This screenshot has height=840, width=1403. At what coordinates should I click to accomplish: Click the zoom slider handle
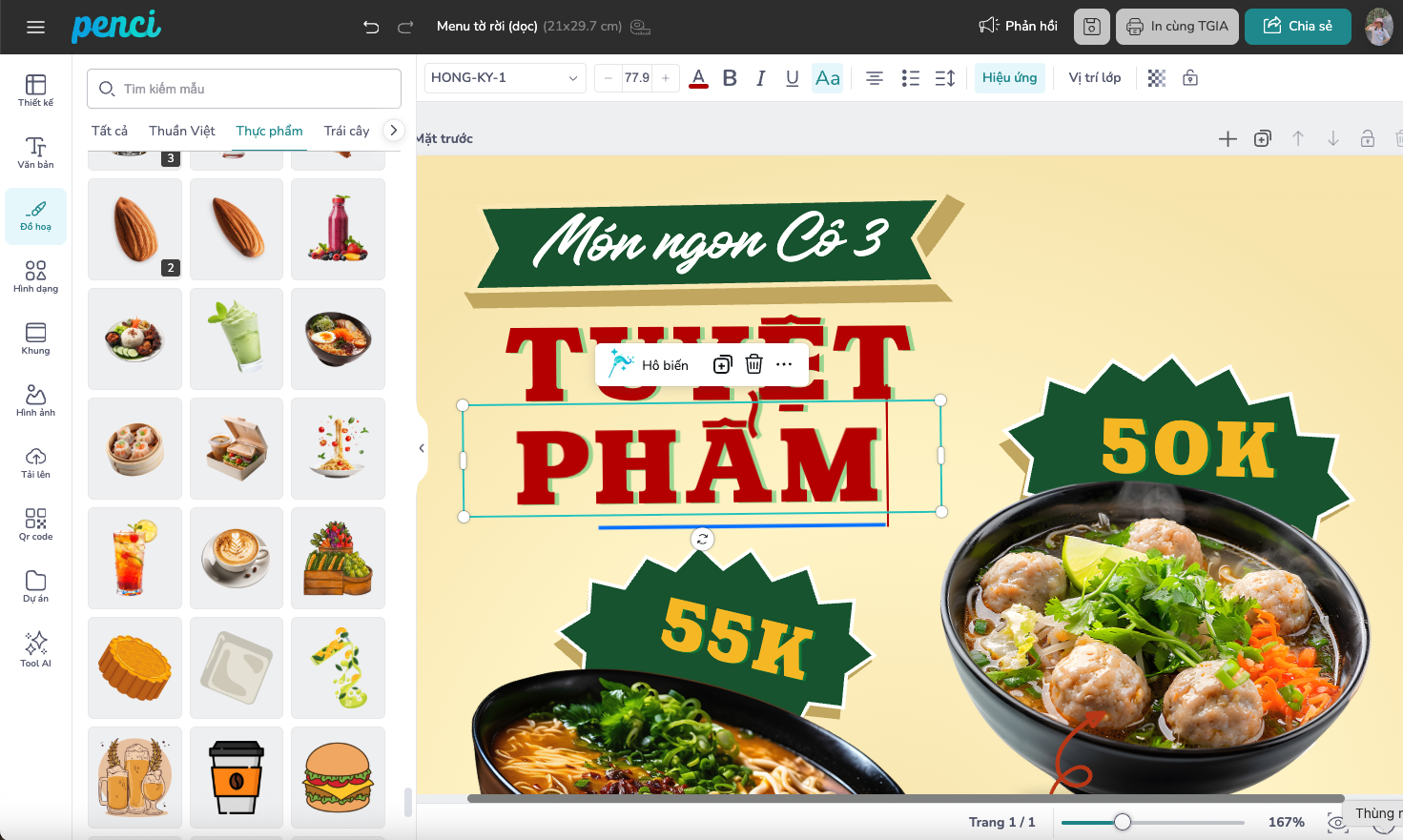pos(1123,822)
